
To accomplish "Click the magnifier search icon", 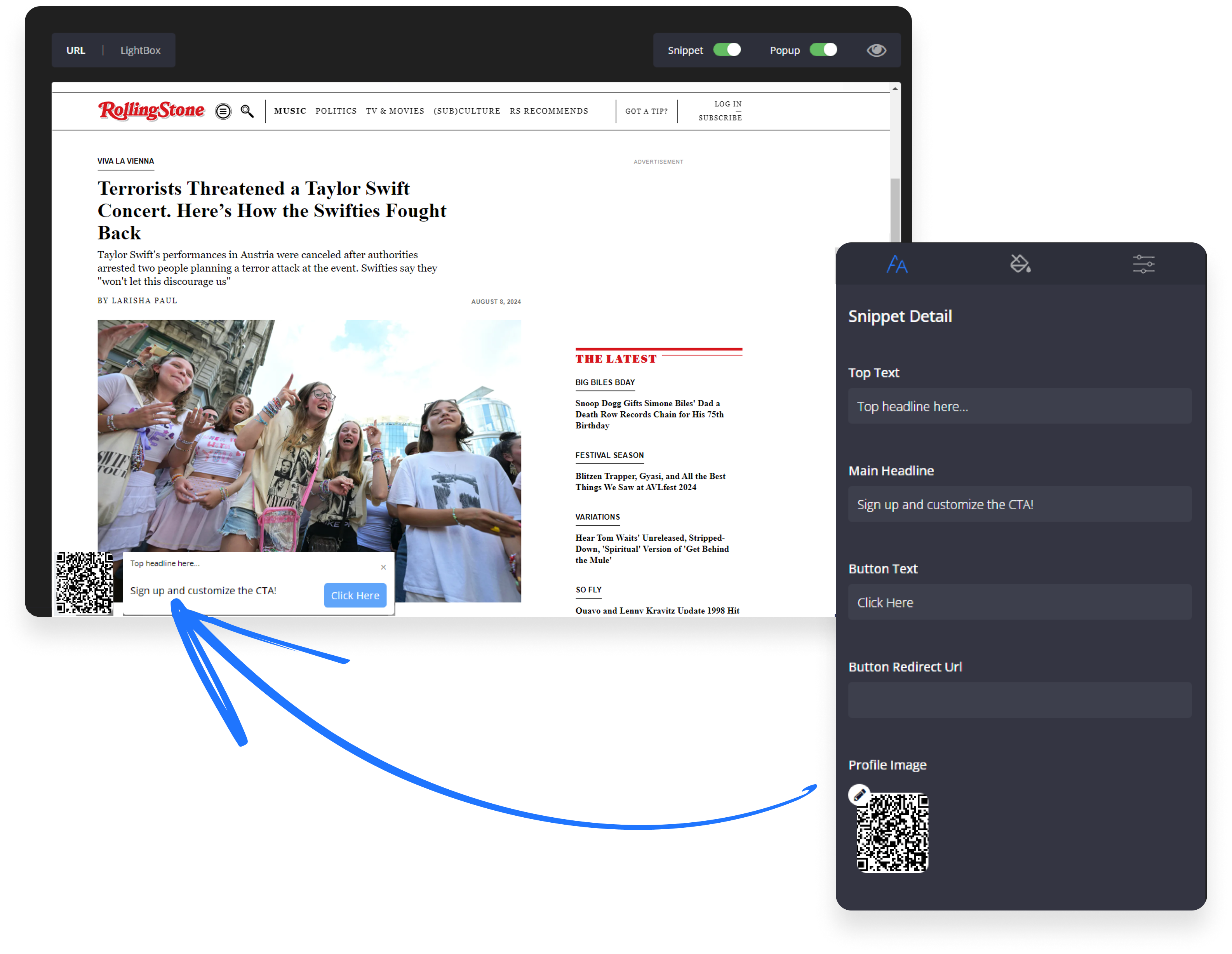I will coord(247,111).
